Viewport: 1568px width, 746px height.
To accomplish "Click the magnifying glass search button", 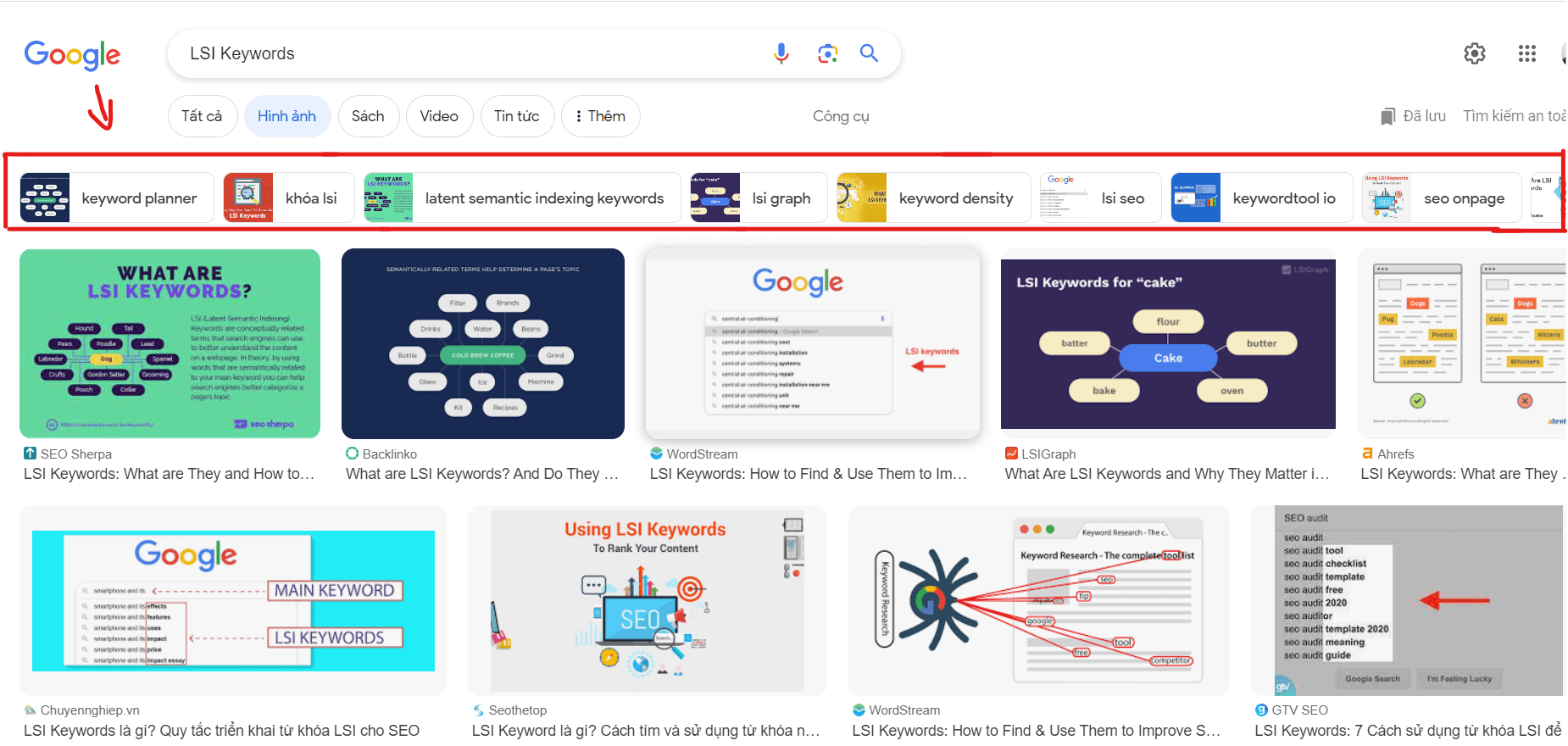I will pyautogui.click(x=869, y=53).
